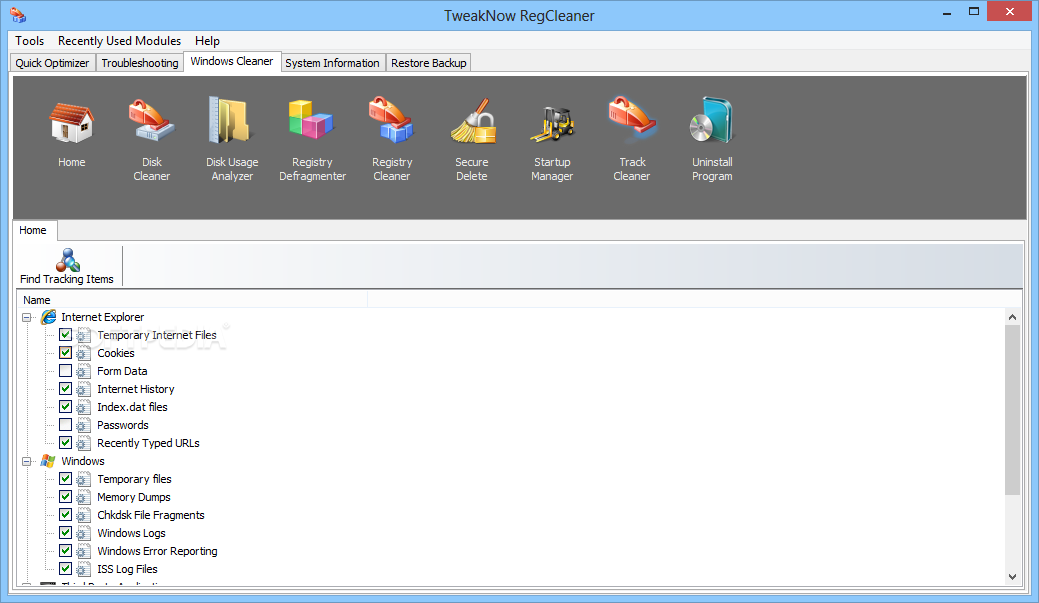Select 'Chkdsk File Fragments' row text
Image resolution: width=1039 pixels, height=603 pixels.
pos(151,515)
